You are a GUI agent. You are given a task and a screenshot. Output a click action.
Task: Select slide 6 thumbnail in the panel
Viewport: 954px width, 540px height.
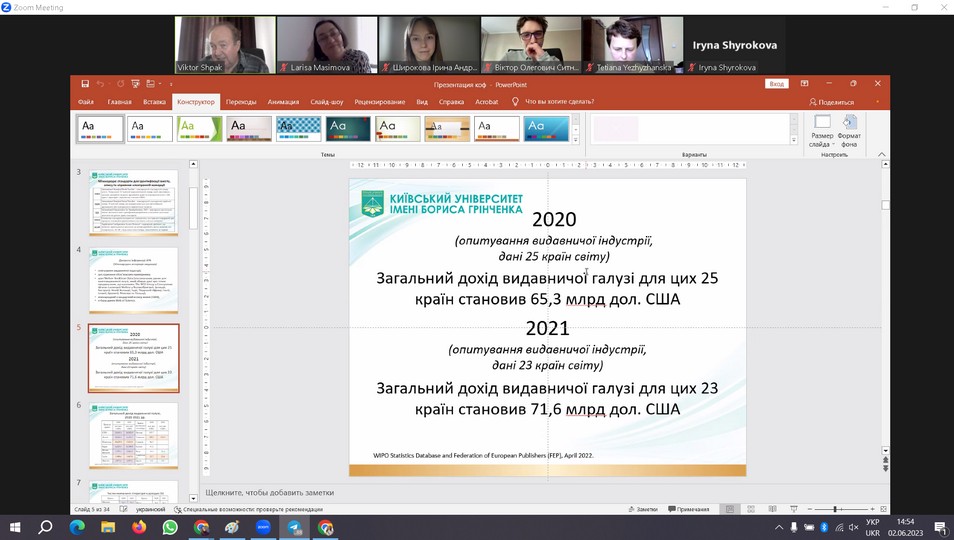pos(133,436)
